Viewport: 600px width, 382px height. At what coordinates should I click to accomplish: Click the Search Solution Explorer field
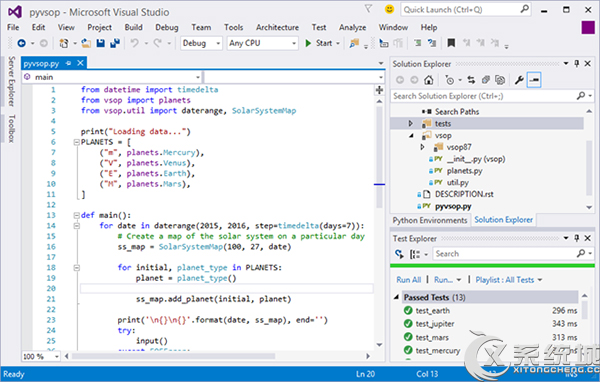tap(492, 96)
